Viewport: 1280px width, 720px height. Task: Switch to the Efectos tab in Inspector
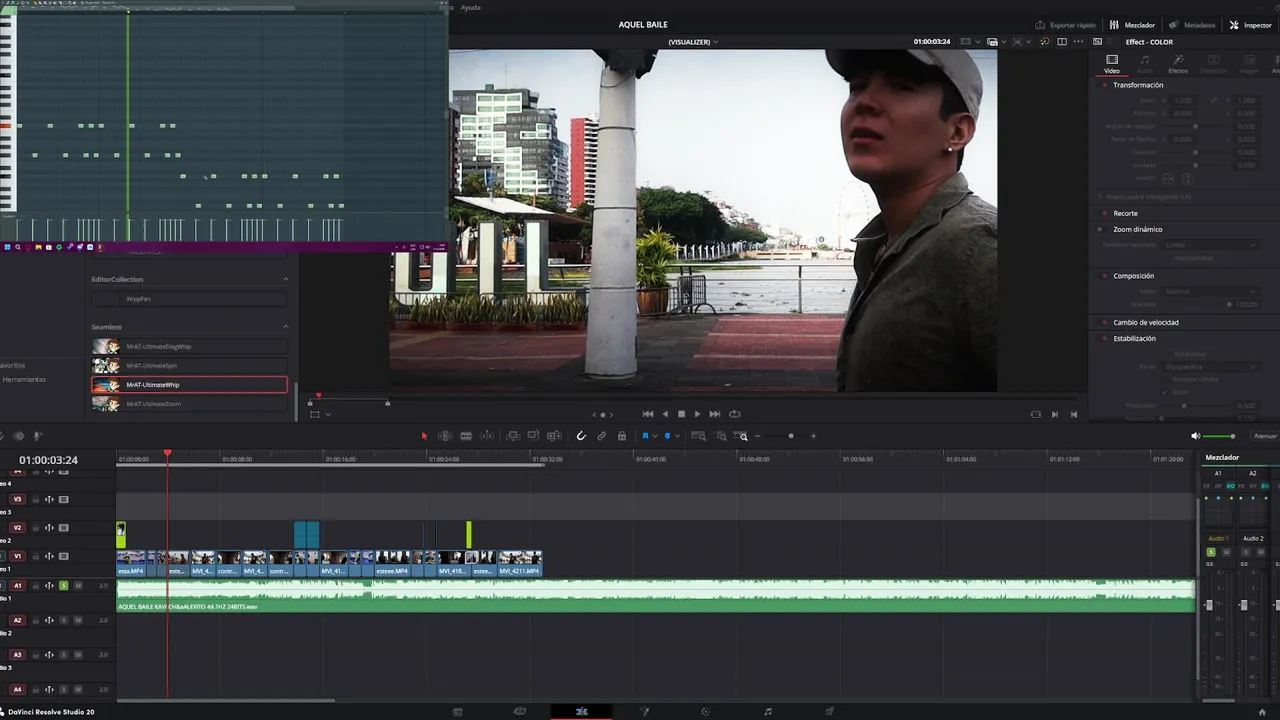click(1178, 64)
